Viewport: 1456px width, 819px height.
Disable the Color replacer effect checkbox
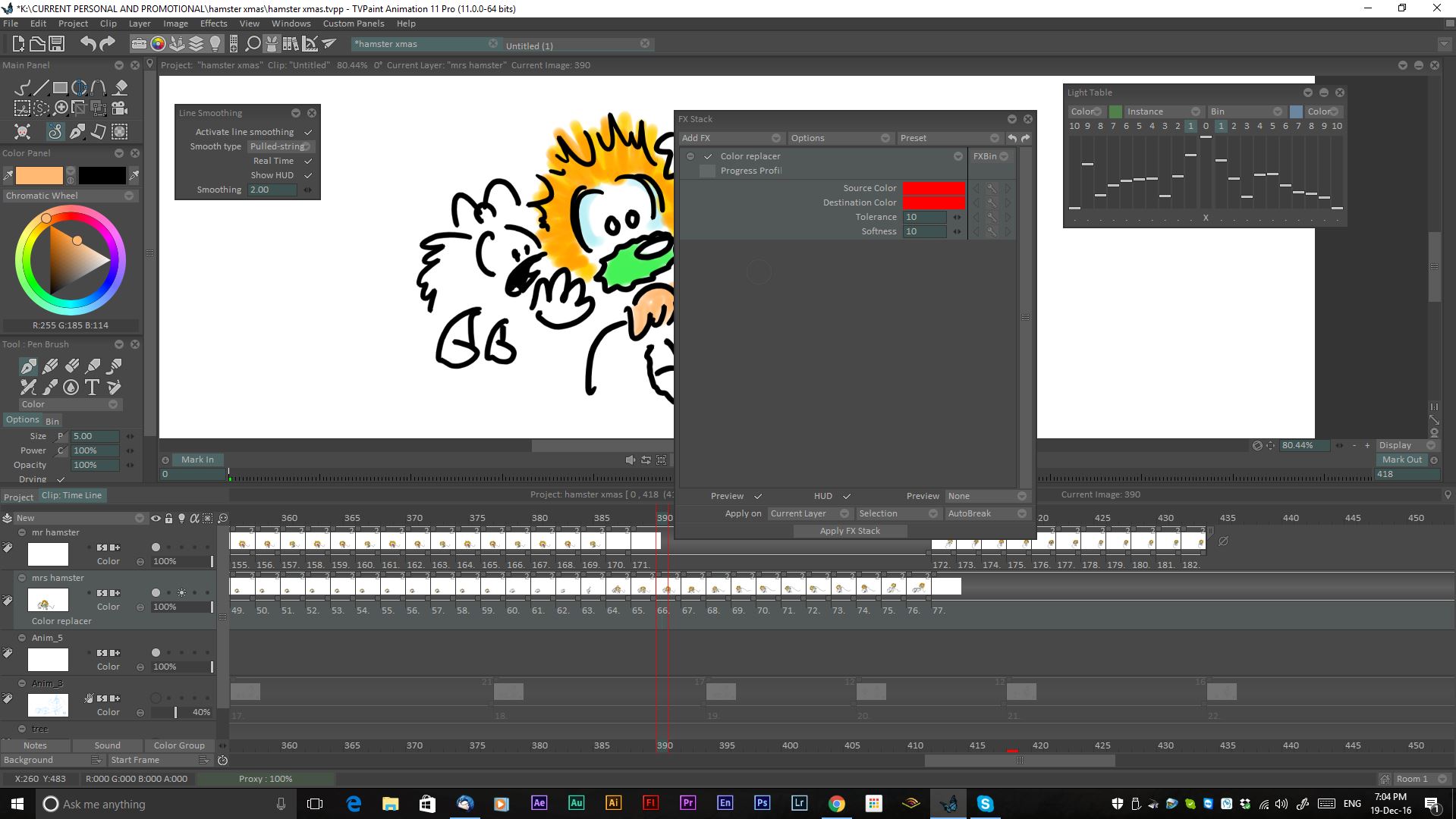[708, 156]
